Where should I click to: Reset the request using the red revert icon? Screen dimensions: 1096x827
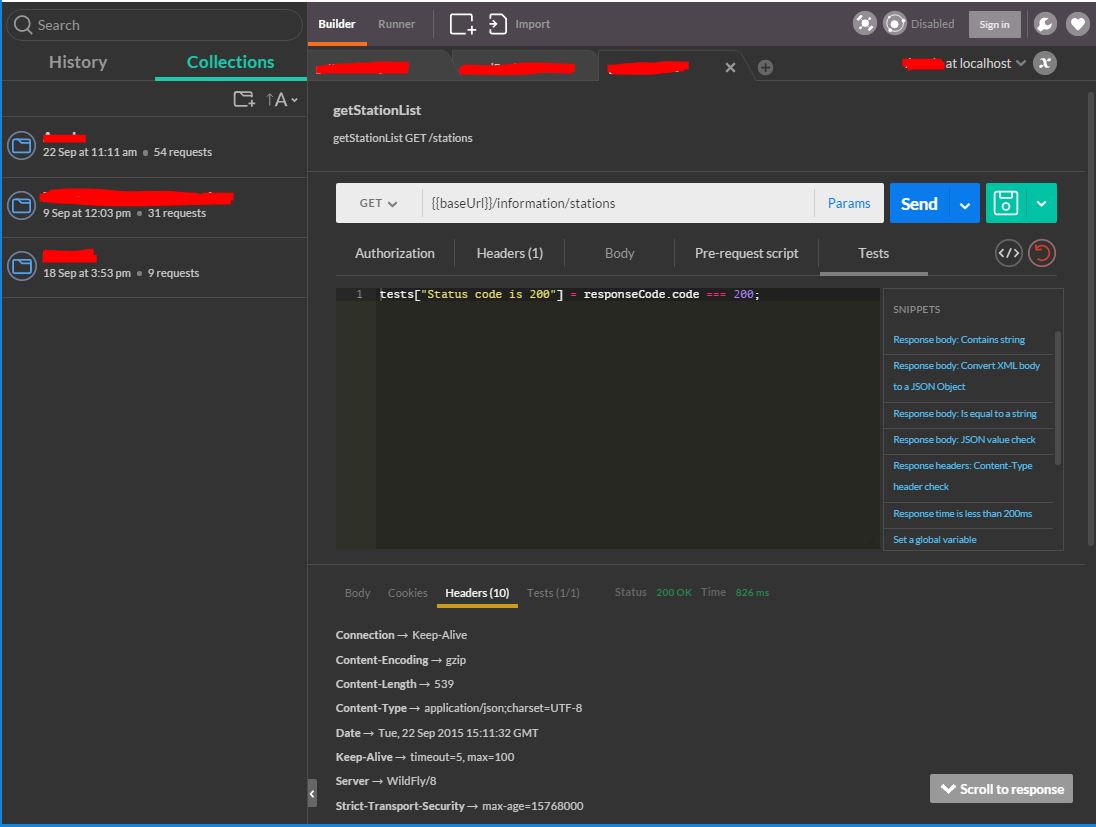pos(1042,253)
